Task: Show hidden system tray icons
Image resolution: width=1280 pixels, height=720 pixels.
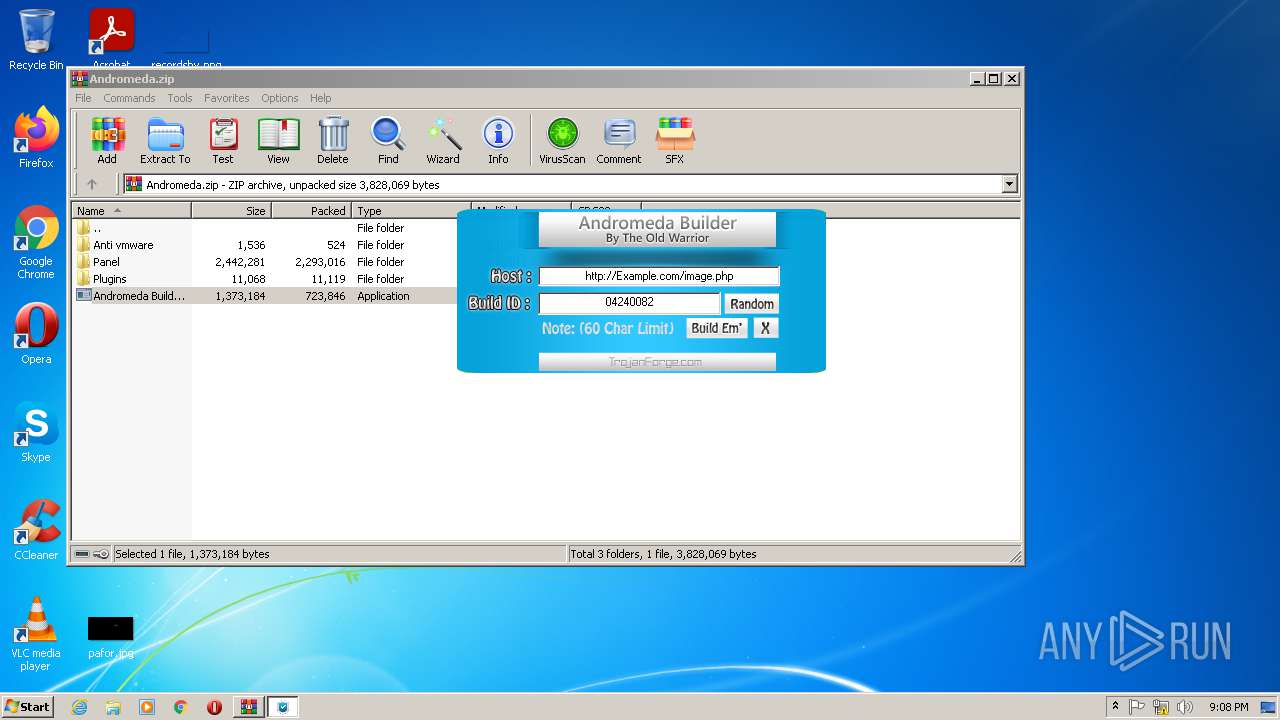Action: (1115, 707)
